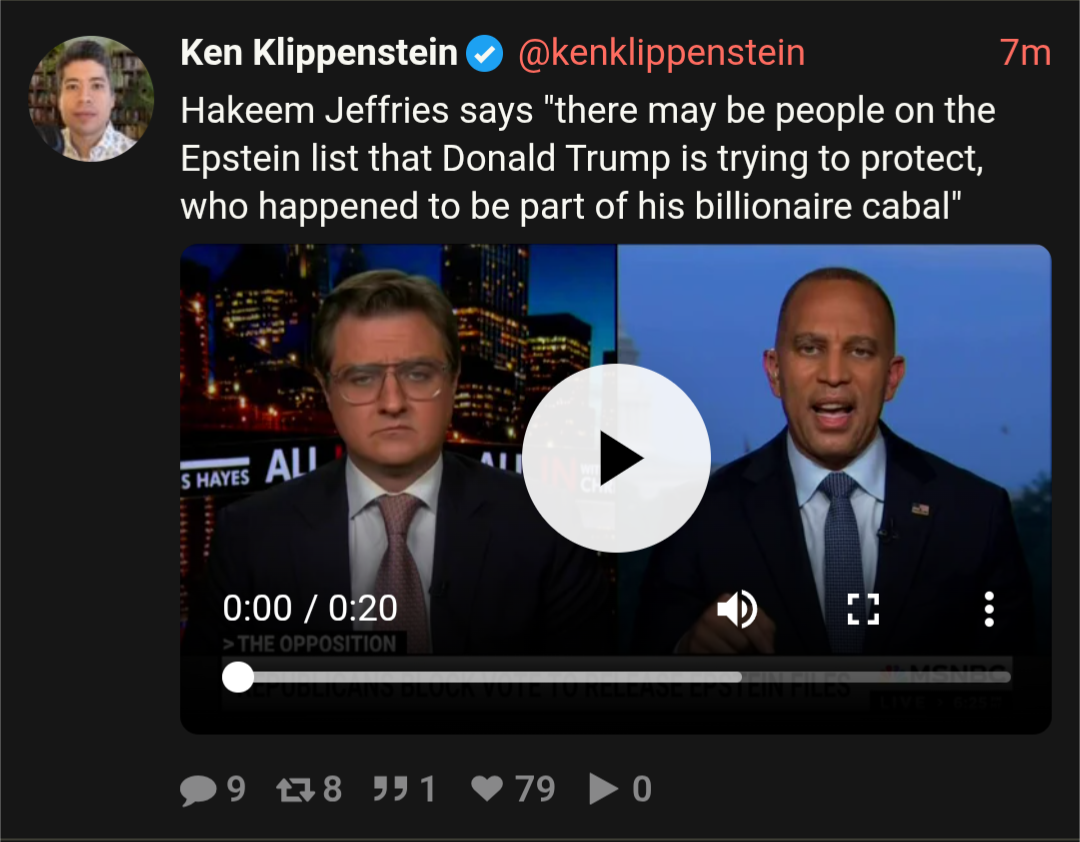Image resolution: width=1080 pixels, height=842 pixels.
Task: Mute the video using the speaker icon
Action: pos(737,609)
